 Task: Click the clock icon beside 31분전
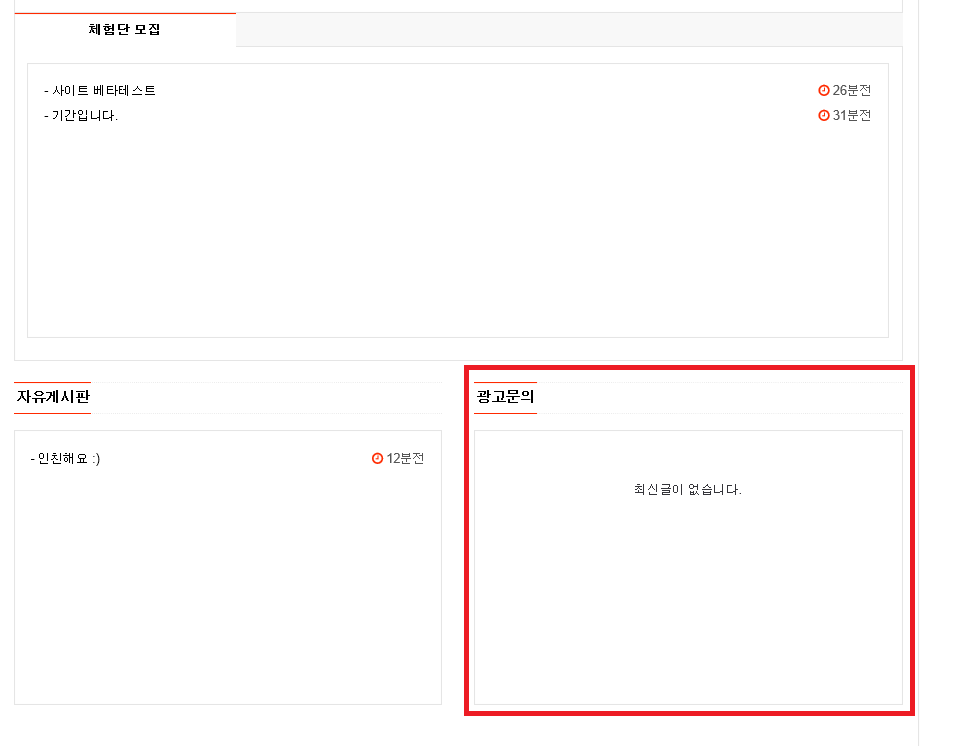tap(824, 115)
